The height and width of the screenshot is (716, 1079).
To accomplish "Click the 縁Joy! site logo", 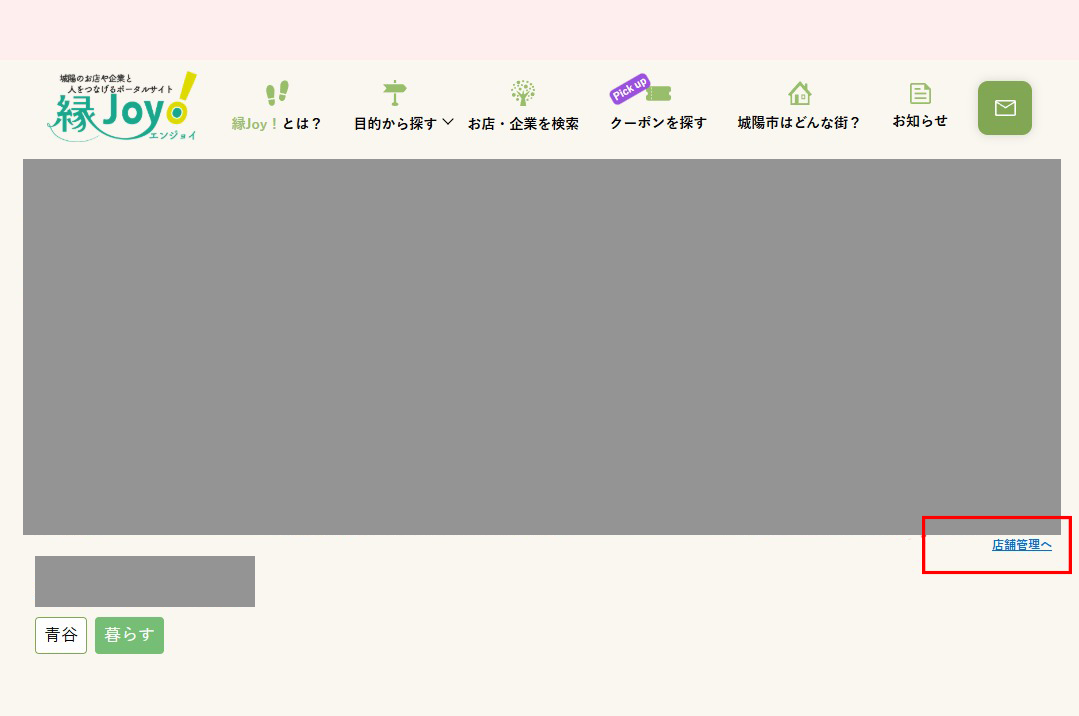I will click(120, 105).
